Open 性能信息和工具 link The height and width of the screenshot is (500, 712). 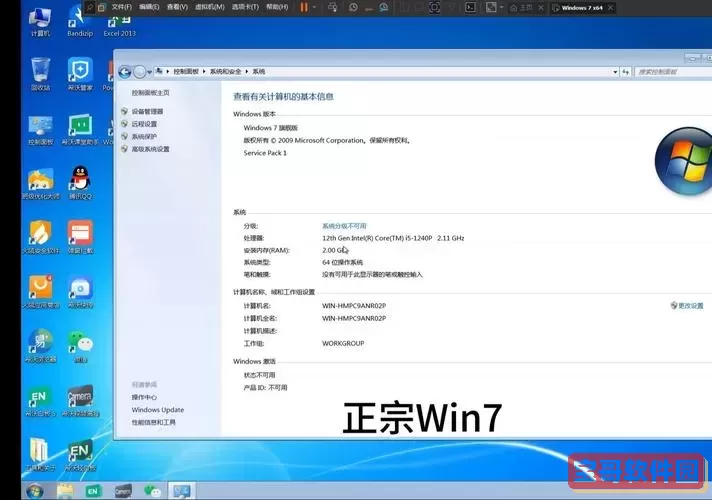153,422
